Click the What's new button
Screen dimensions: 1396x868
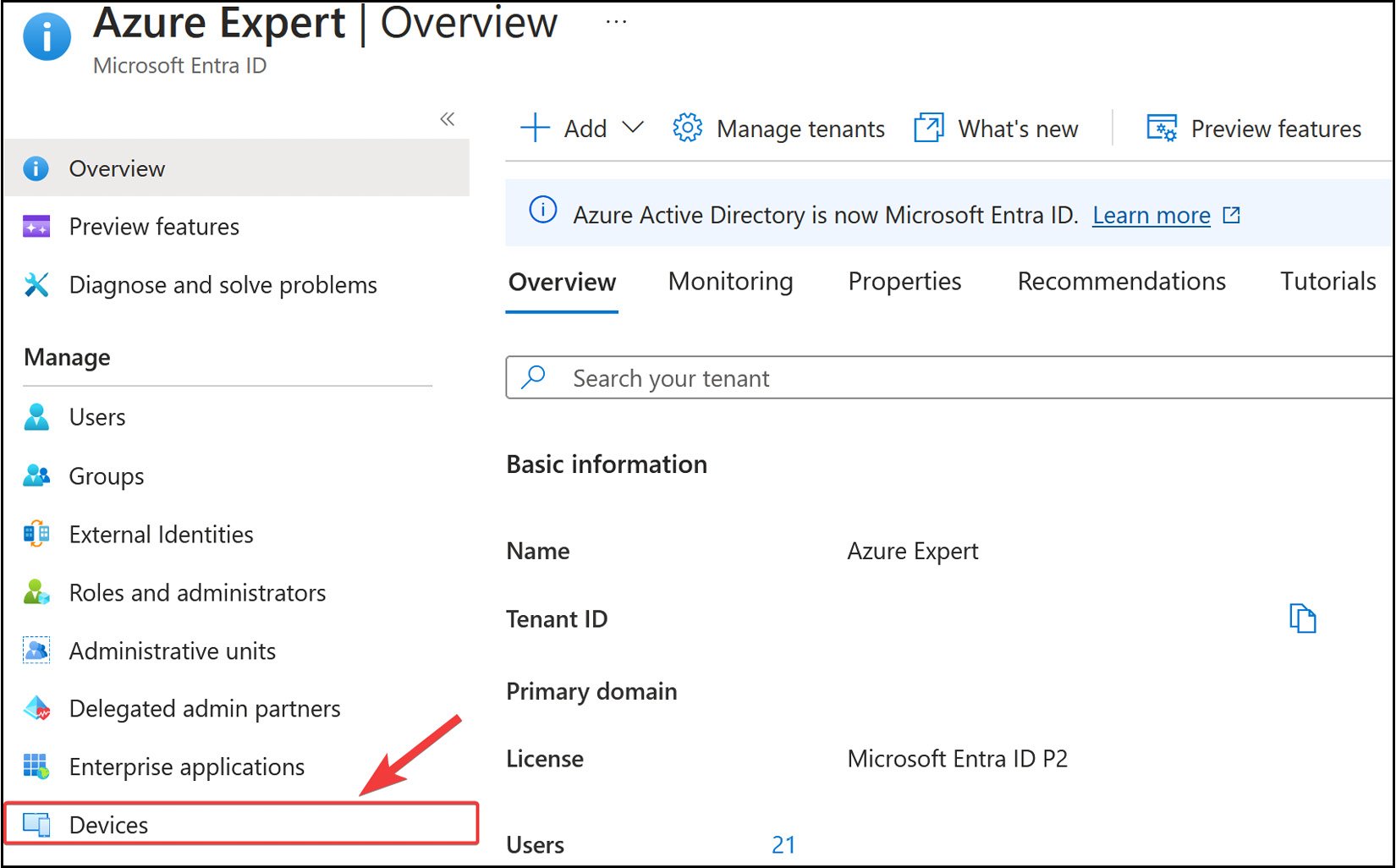click(x=996, y=129)
